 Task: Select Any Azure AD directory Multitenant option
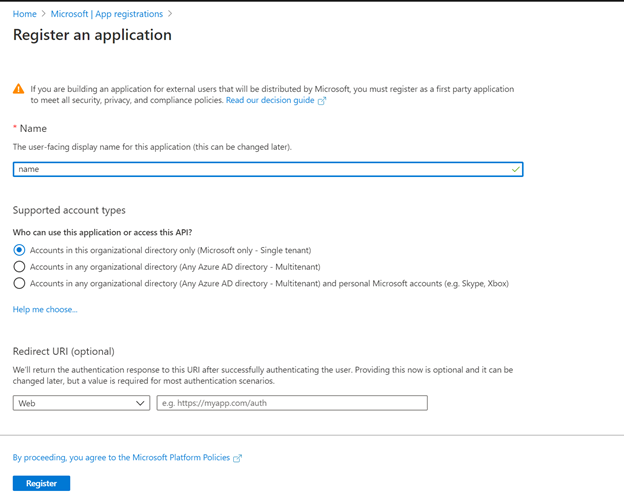tap(19, 266)
